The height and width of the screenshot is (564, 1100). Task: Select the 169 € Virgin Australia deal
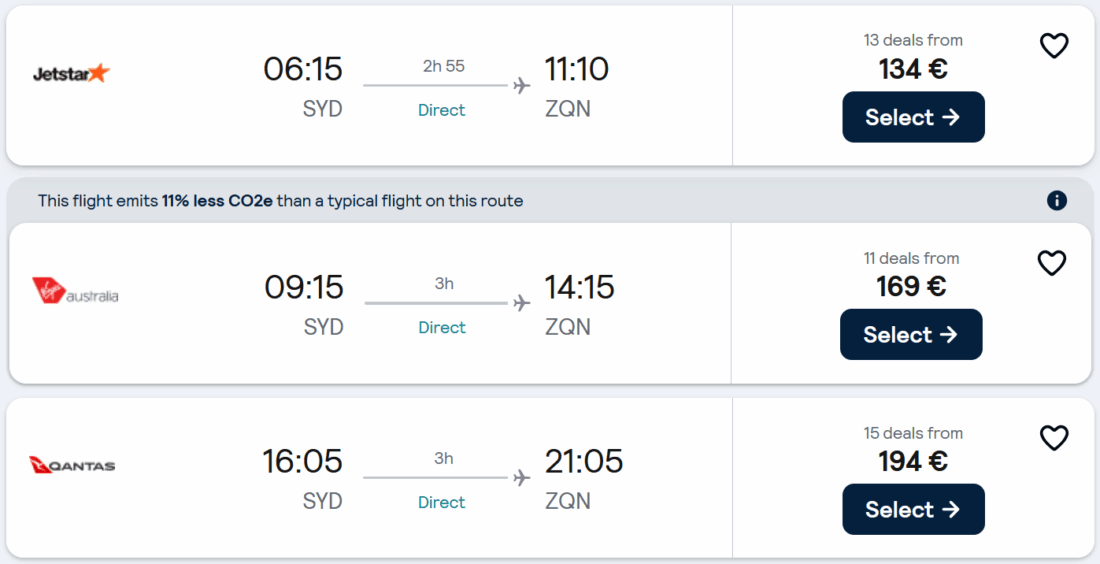point(911,335)
